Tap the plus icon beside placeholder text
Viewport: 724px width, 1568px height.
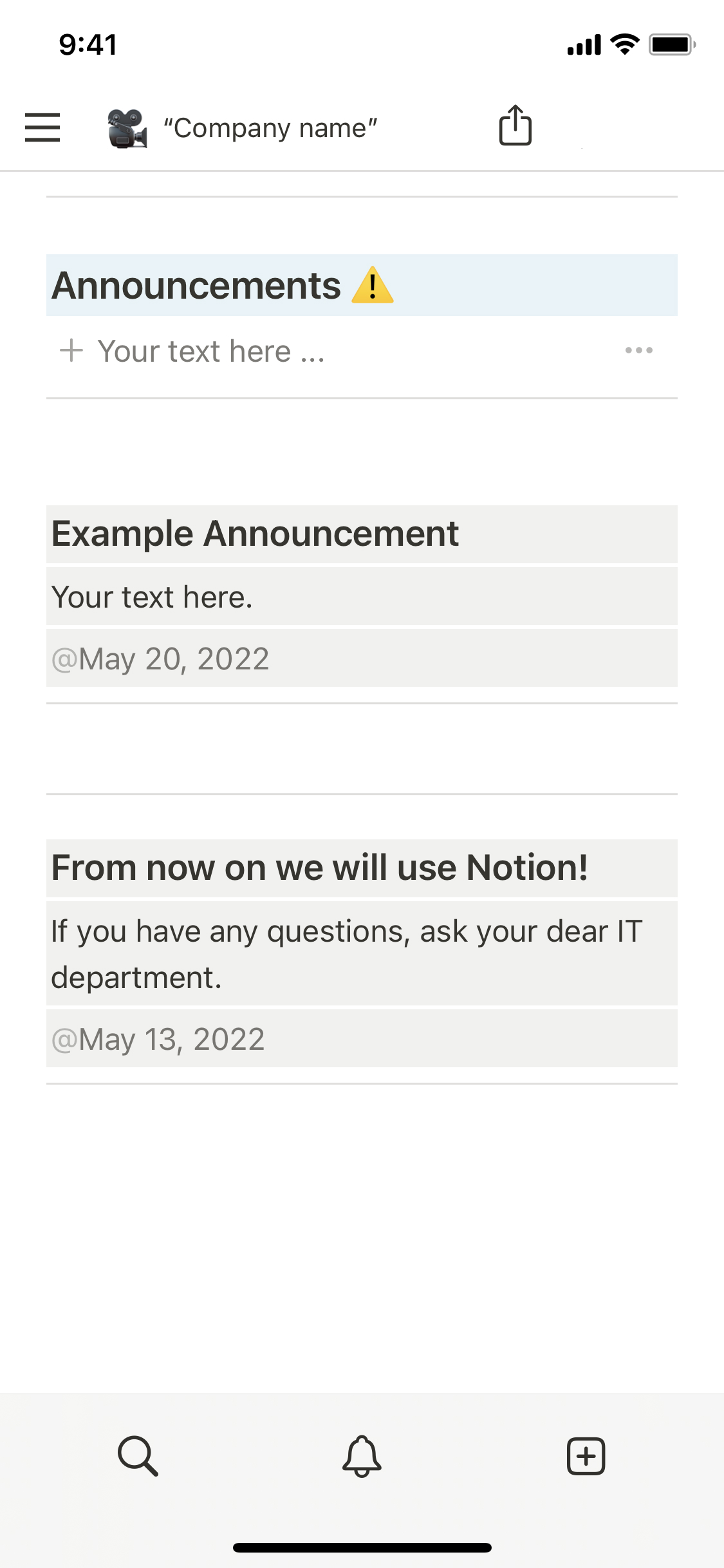point(71,351)
